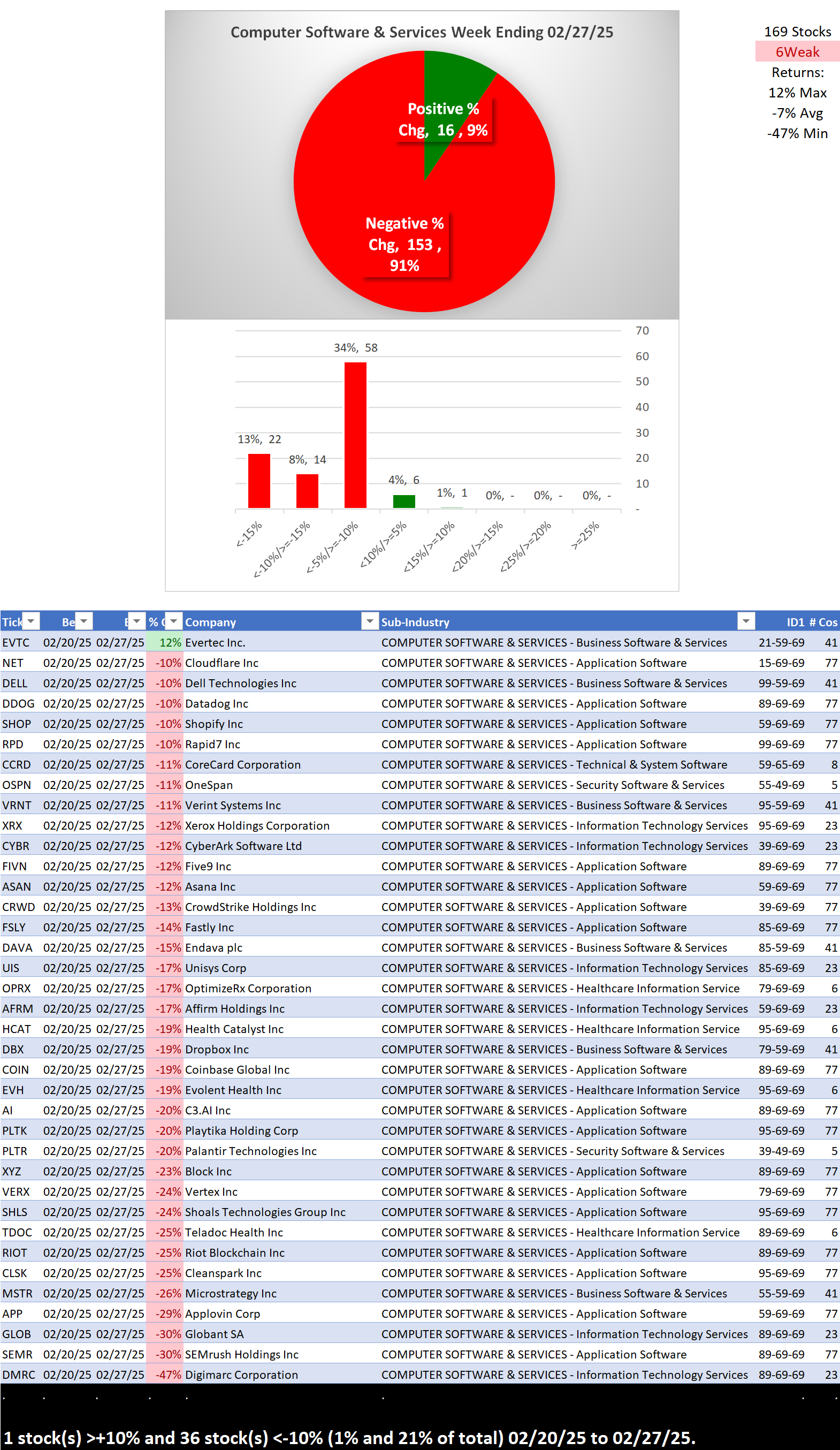This screenshot has height=1450, width=840.
Task: Select the 'Asana Inc' company cell
Action: coord(281,886)
